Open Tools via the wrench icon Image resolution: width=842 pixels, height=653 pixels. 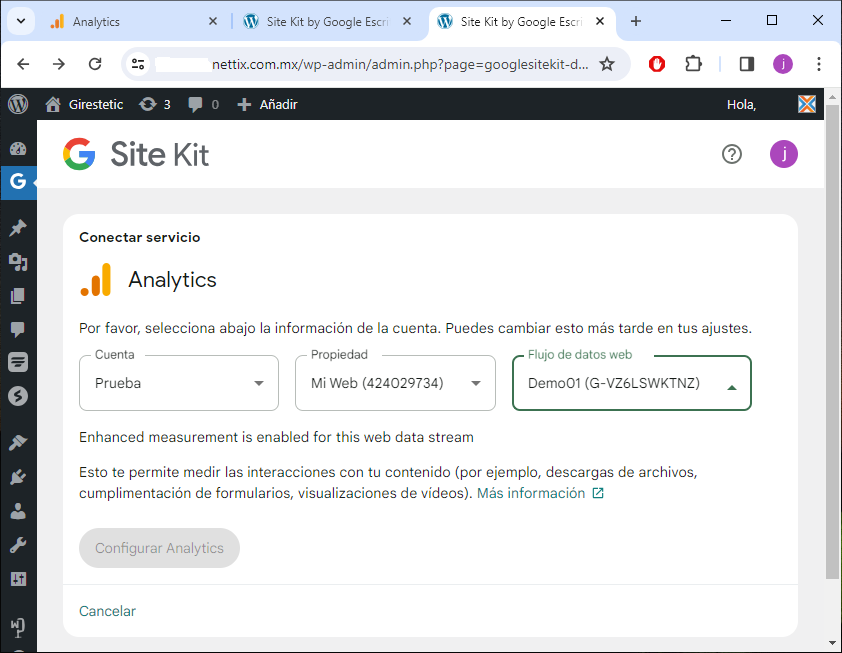[x=17, y=545]
